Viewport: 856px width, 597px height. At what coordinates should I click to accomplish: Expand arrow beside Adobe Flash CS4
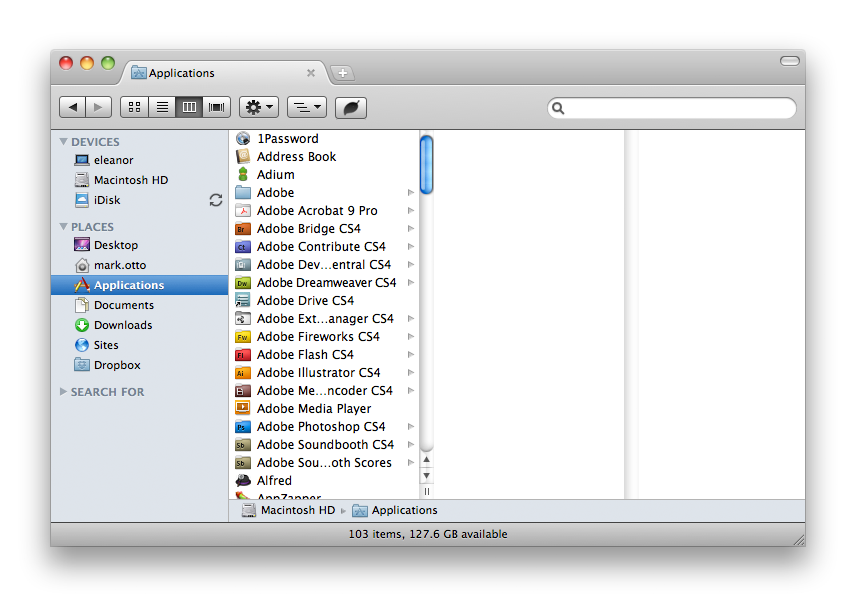[411, 355]
